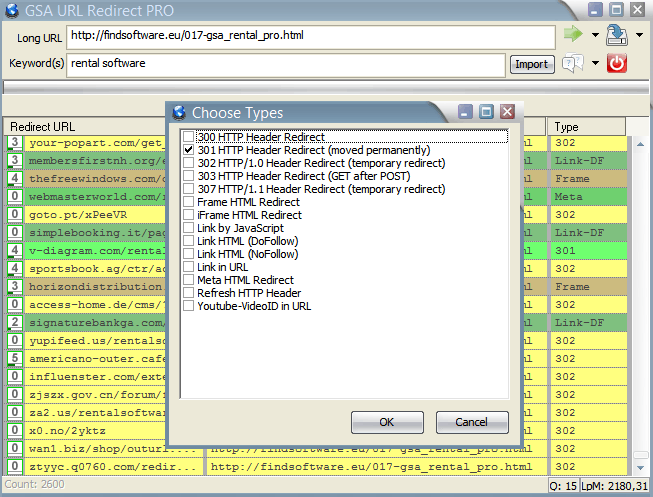Enable iFrame HTML Redirect type
The height and width of the screenshot is (497, 653).
(189, 215)
